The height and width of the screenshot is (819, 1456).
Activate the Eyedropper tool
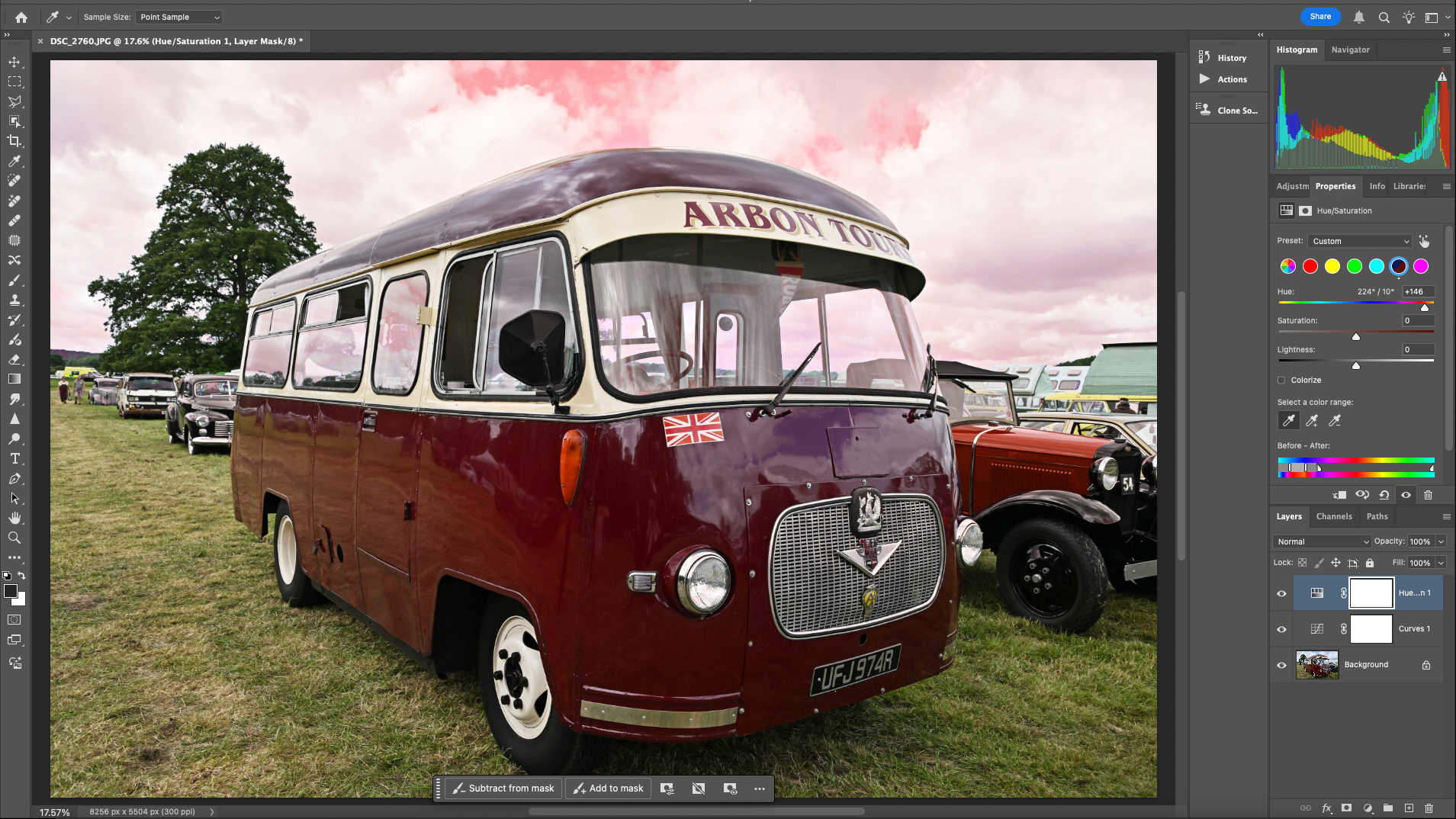[14, 161]
